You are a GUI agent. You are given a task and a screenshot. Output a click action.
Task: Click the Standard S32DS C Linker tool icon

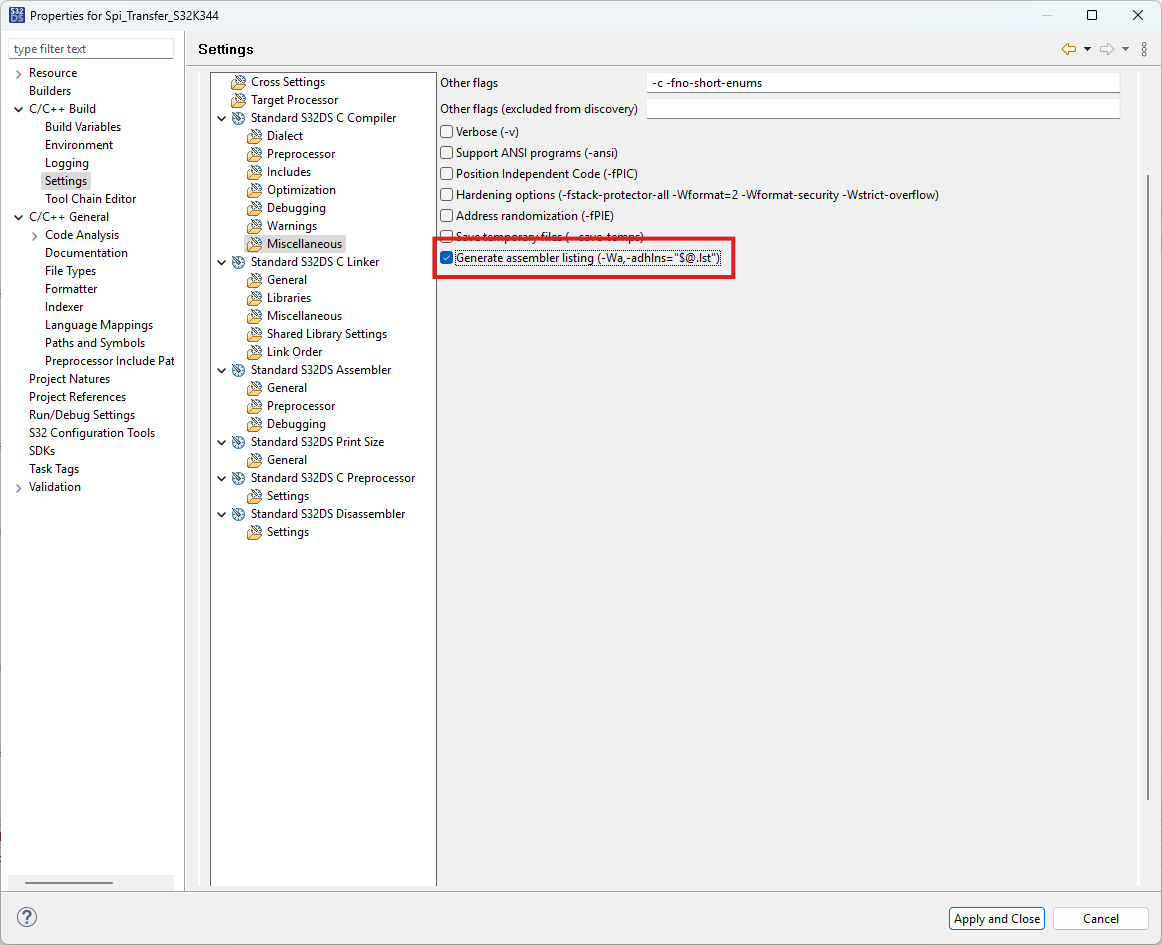click(x=238, y=261)
